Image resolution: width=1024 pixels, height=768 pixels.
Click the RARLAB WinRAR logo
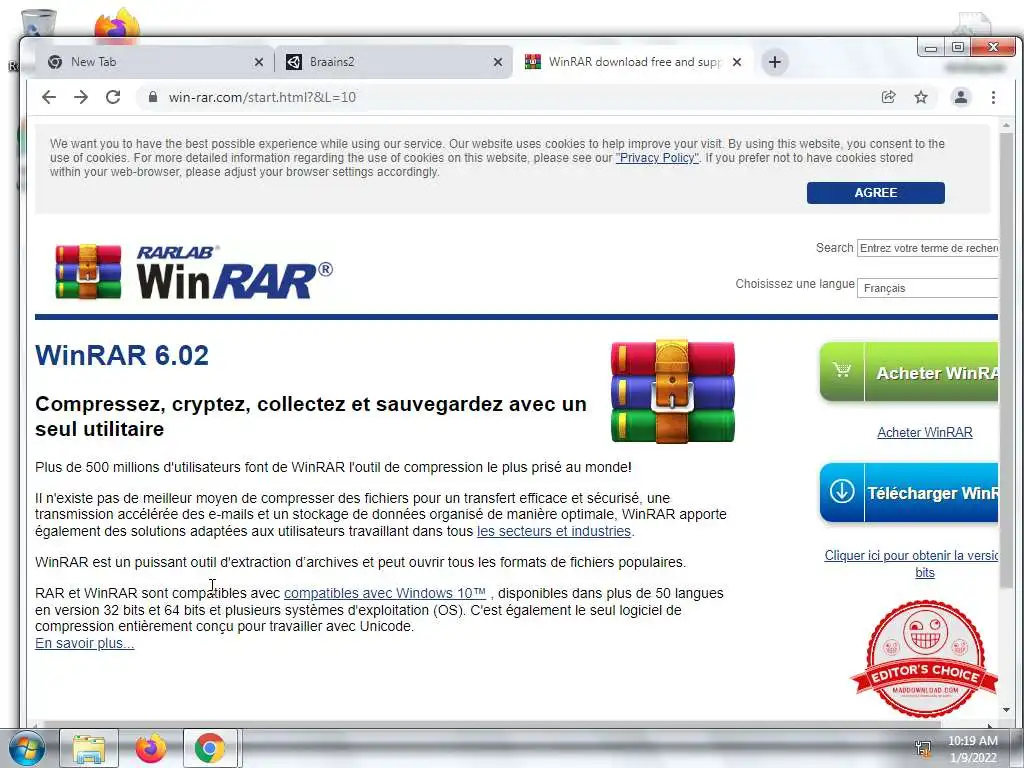point(194,272)
